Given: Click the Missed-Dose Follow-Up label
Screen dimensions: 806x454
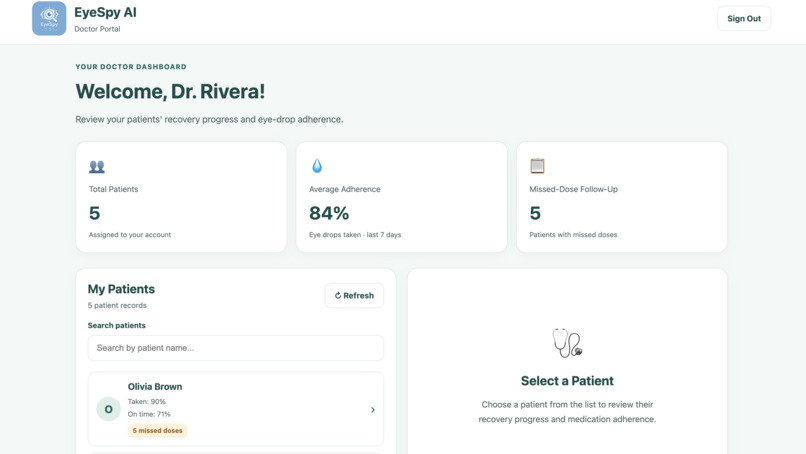Looking at the screenshot, I should pyautogui.click(x=574, y=189).
